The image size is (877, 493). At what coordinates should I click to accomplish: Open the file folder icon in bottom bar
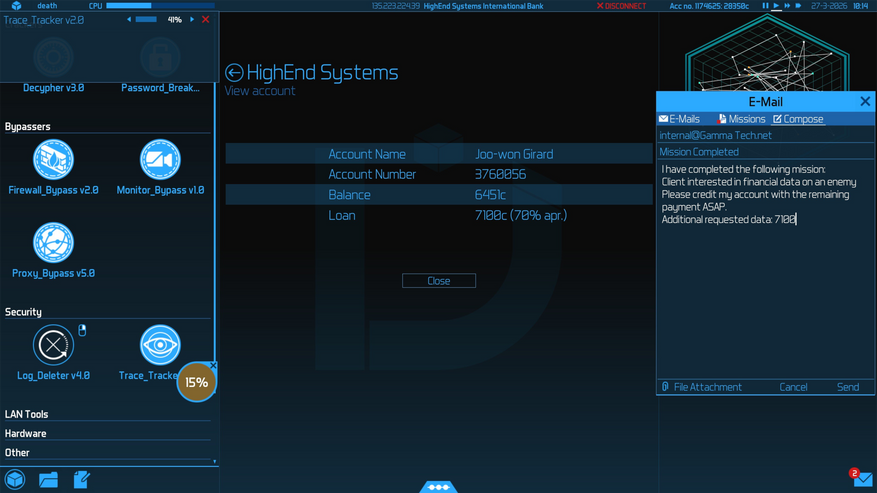coord(49,480)
